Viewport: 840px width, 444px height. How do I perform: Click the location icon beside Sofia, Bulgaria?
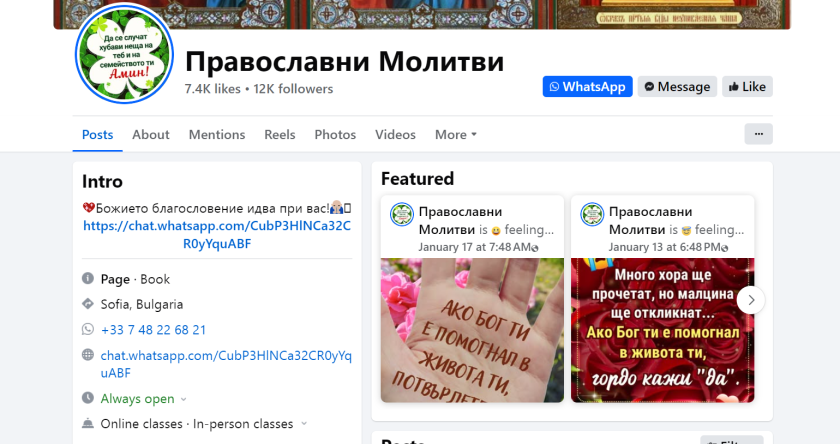click(x=88, y=304)
